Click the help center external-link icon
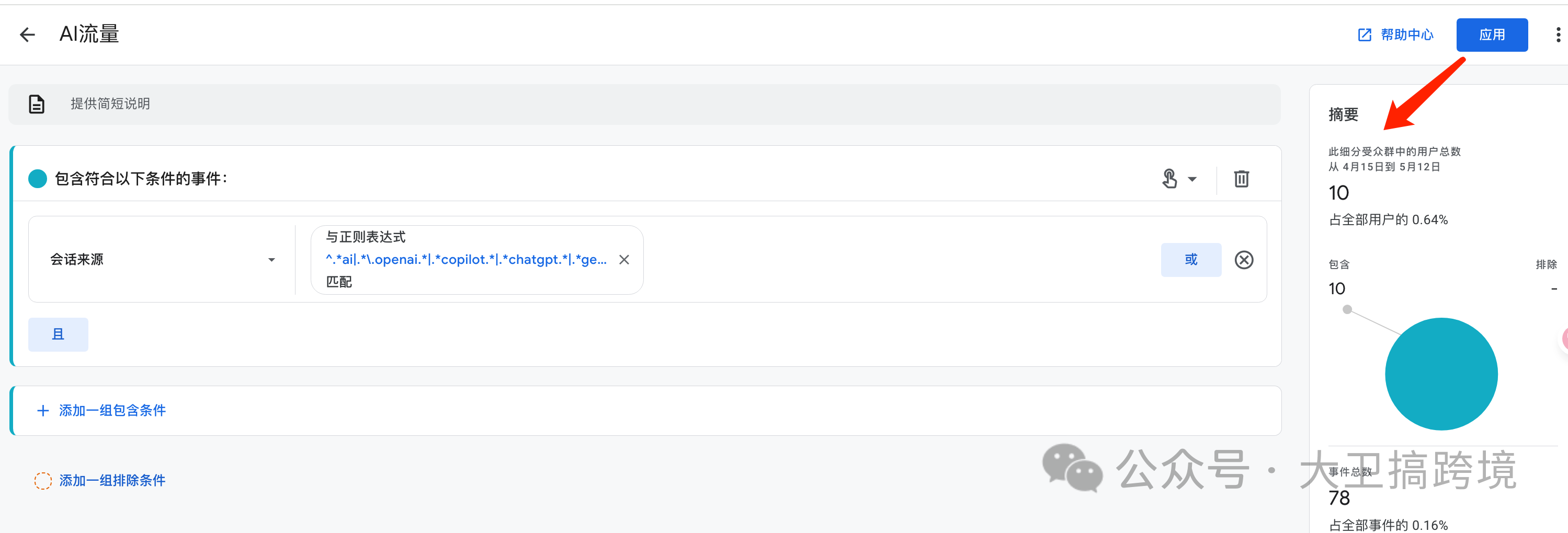The height and width of the screenshot is (533, 1568). pos(1365,34)
